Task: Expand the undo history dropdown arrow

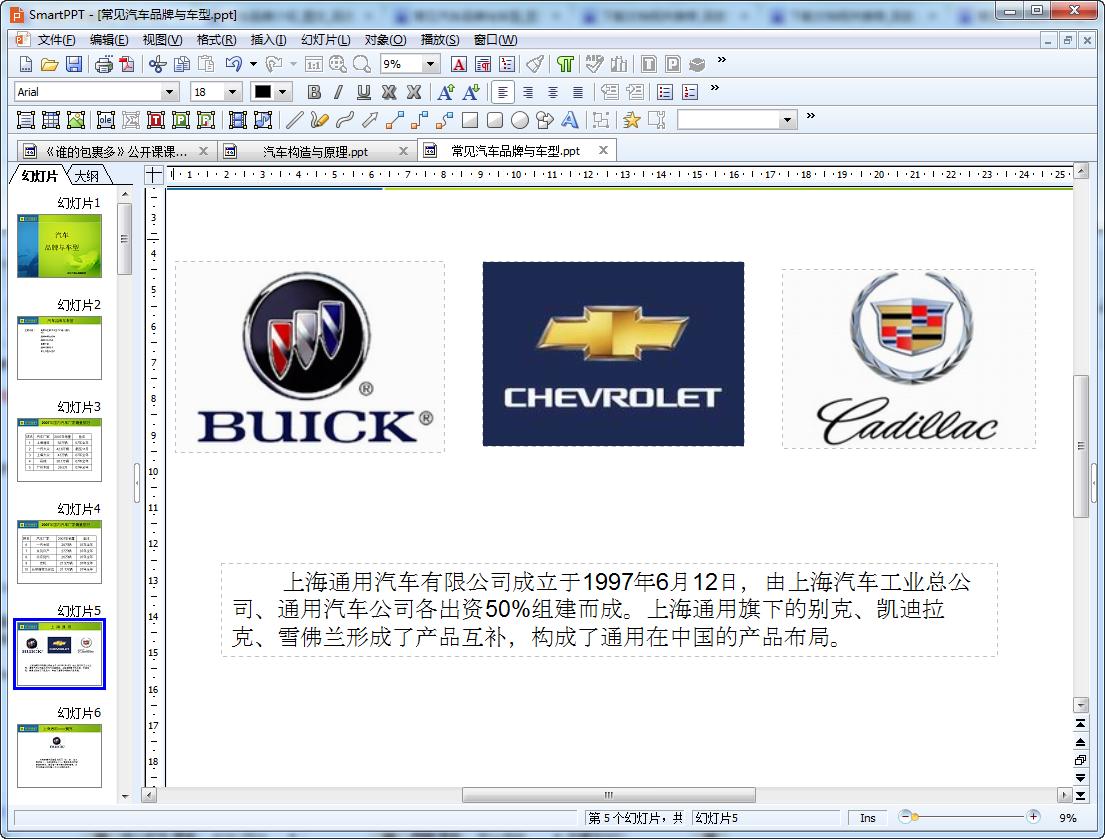Action: 253,65
